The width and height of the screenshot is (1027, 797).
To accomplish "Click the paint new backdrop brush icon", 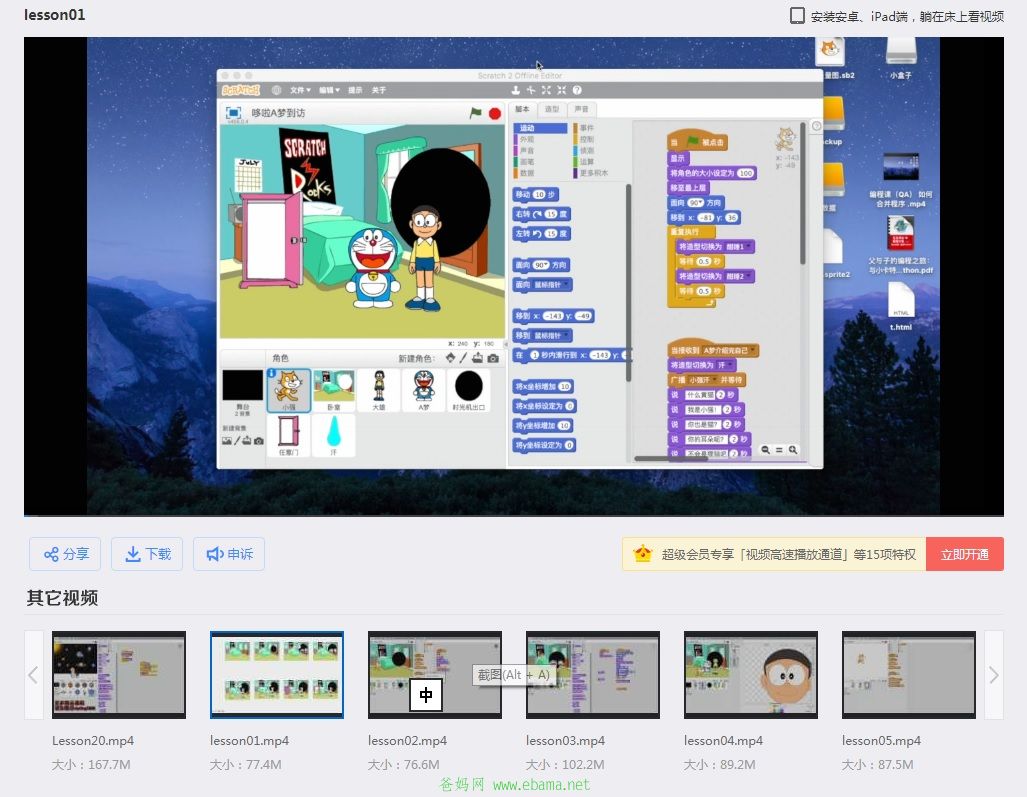I will pyautogui.click(x=237, y=441).
